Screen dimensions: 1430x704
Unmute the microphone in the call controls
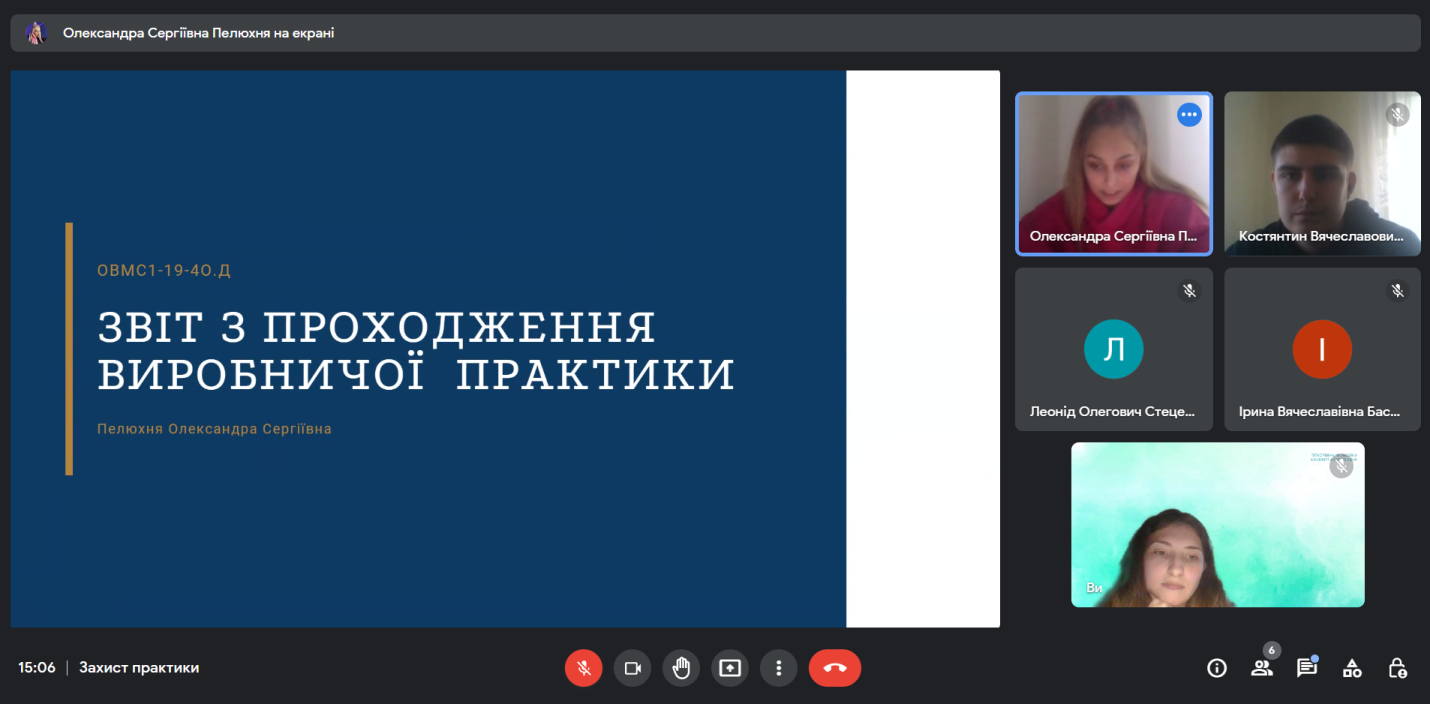(x=583, y=668)
